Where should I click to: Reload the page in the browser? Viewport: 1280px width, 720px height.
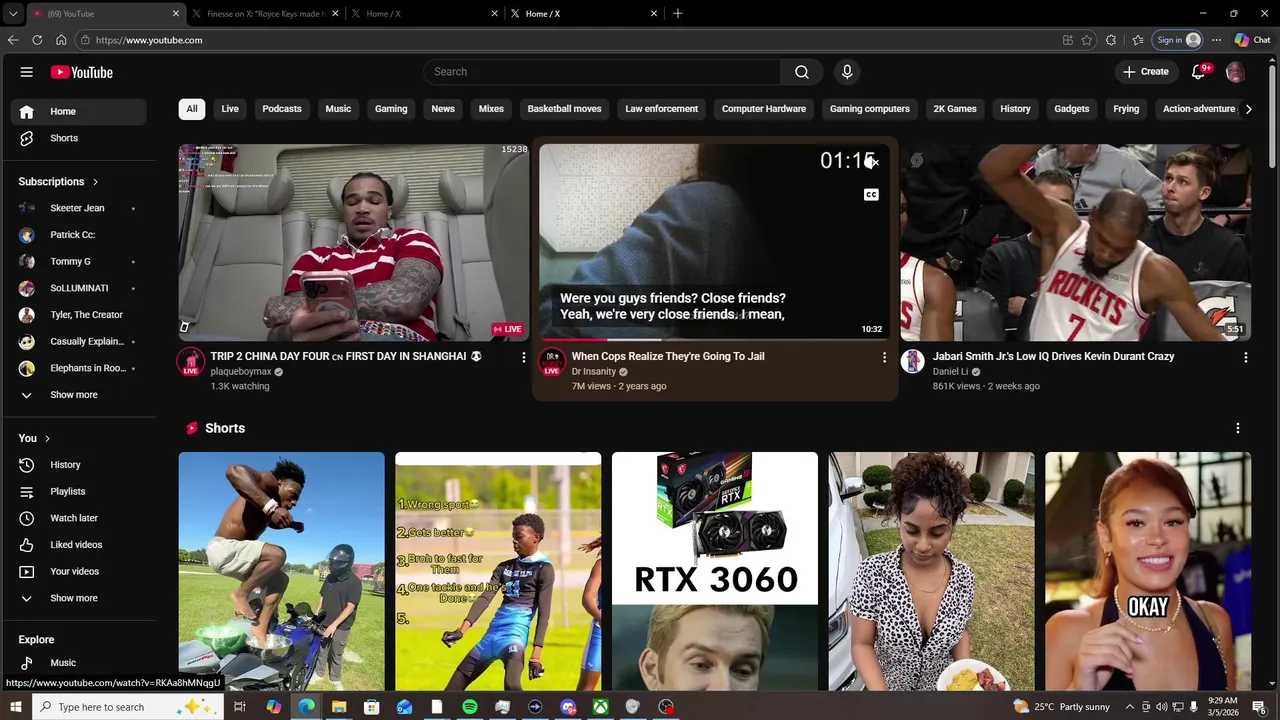coord(37,40)
